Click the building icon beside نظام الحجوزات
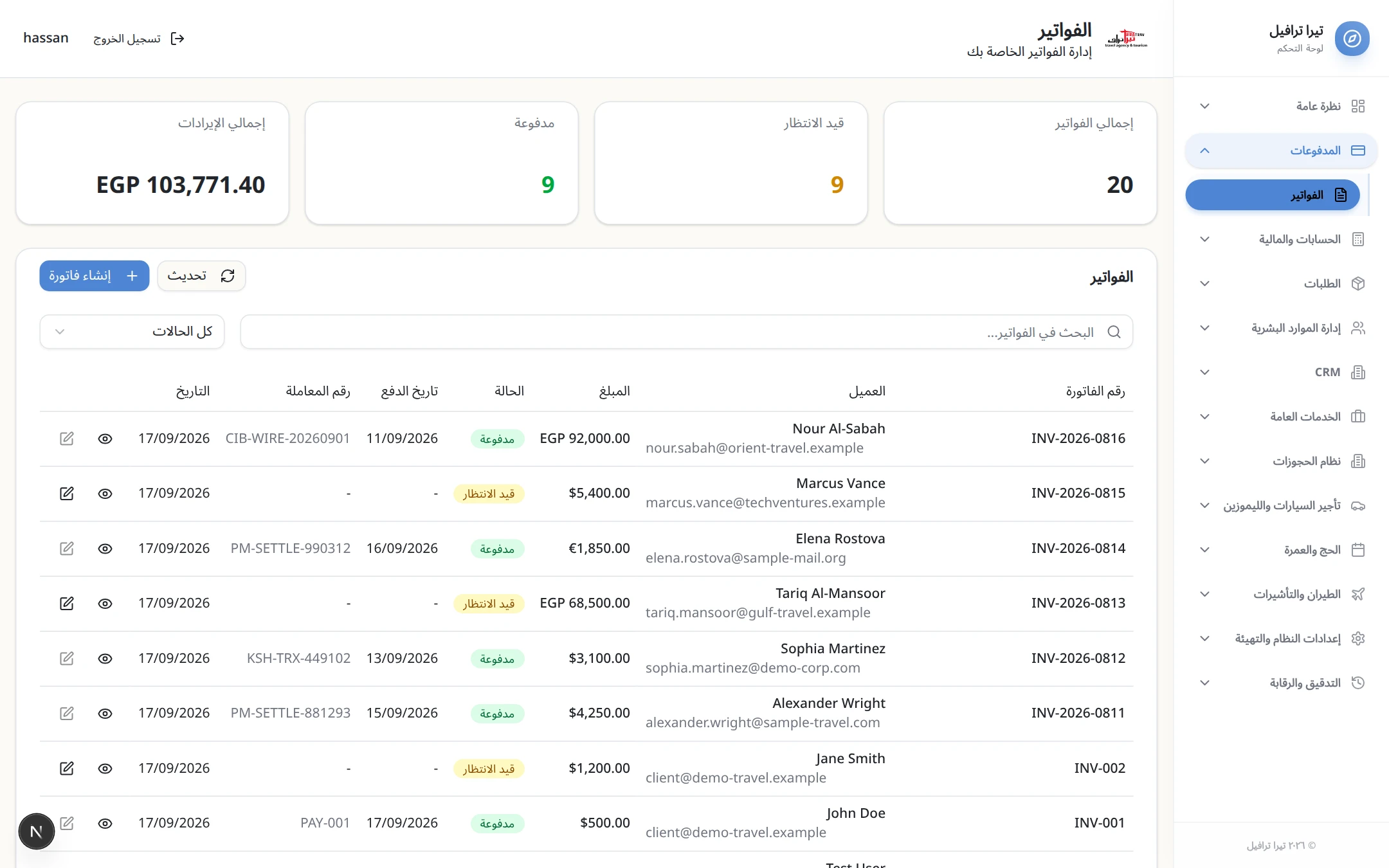The width and height of the screenshot is (1389, 868). click(x=1358, y=461)
